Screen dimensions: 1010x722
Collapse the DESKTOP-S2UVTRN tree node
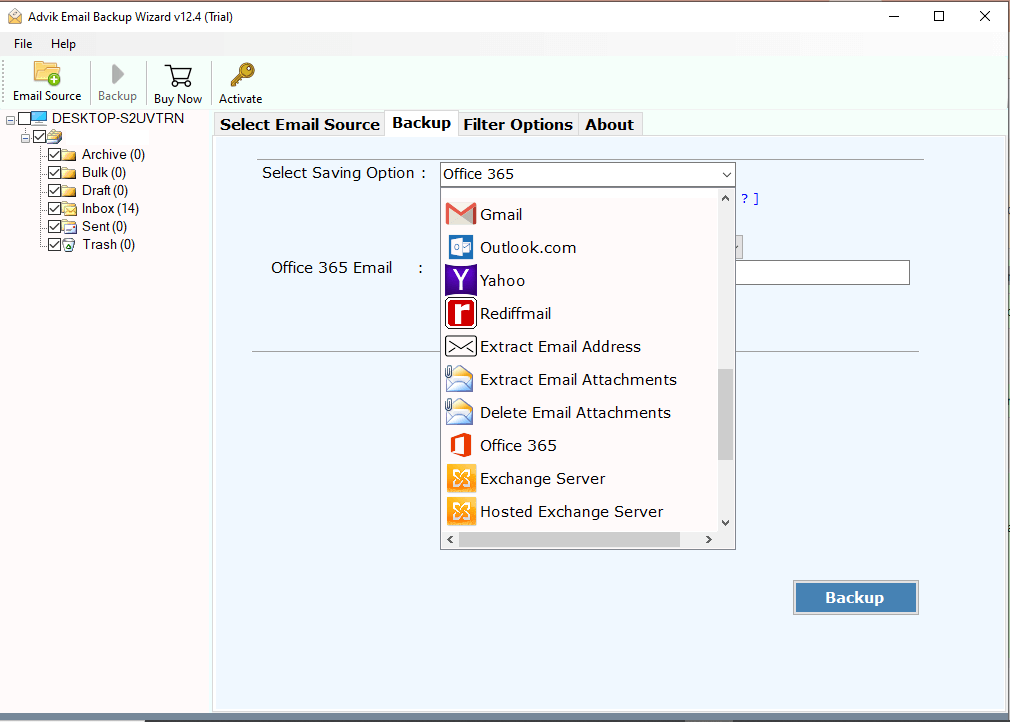pos(10,120)
